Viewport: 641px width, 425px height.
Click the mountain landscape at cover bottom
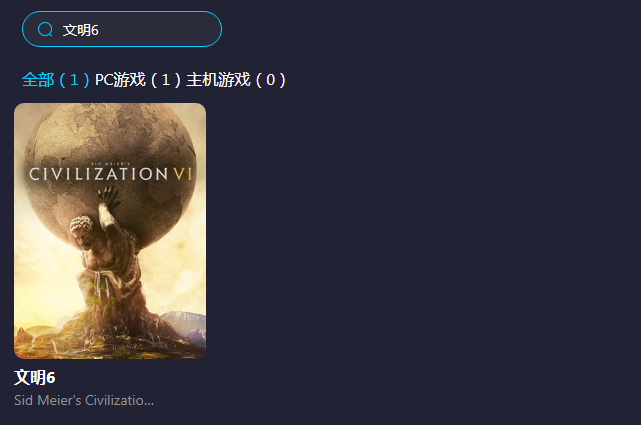coord(182,323)
